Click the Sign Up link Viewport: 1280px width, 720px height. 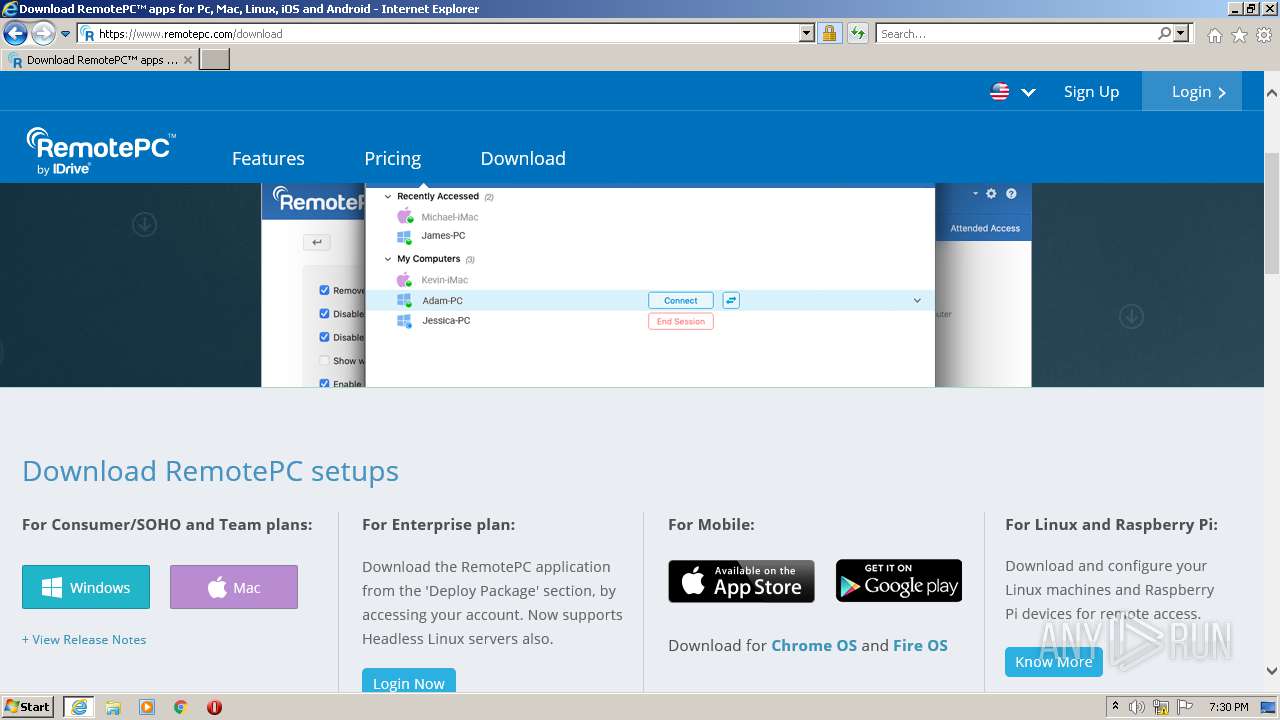coord(1091,92)
